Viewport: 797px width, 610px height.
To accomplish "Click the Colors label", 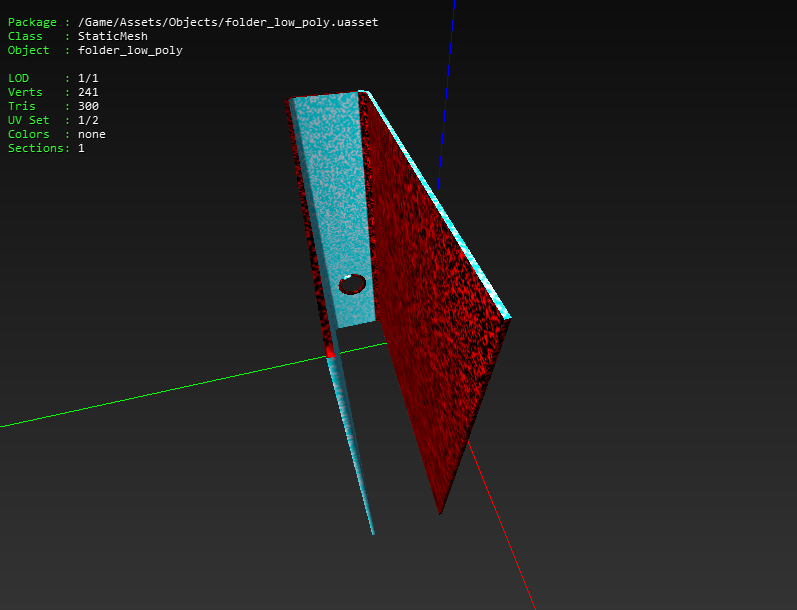I will tap(28, 134).
